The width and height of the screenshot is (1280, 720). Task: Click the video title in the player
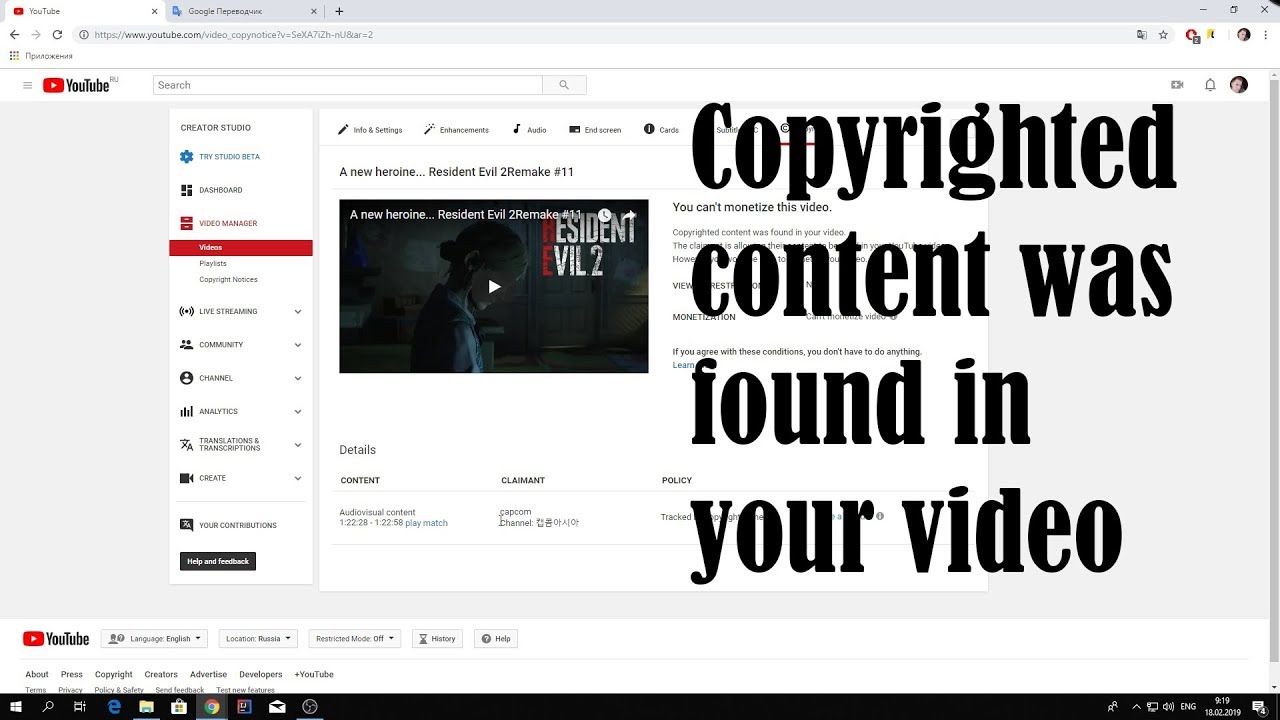[x=466, y=215]
